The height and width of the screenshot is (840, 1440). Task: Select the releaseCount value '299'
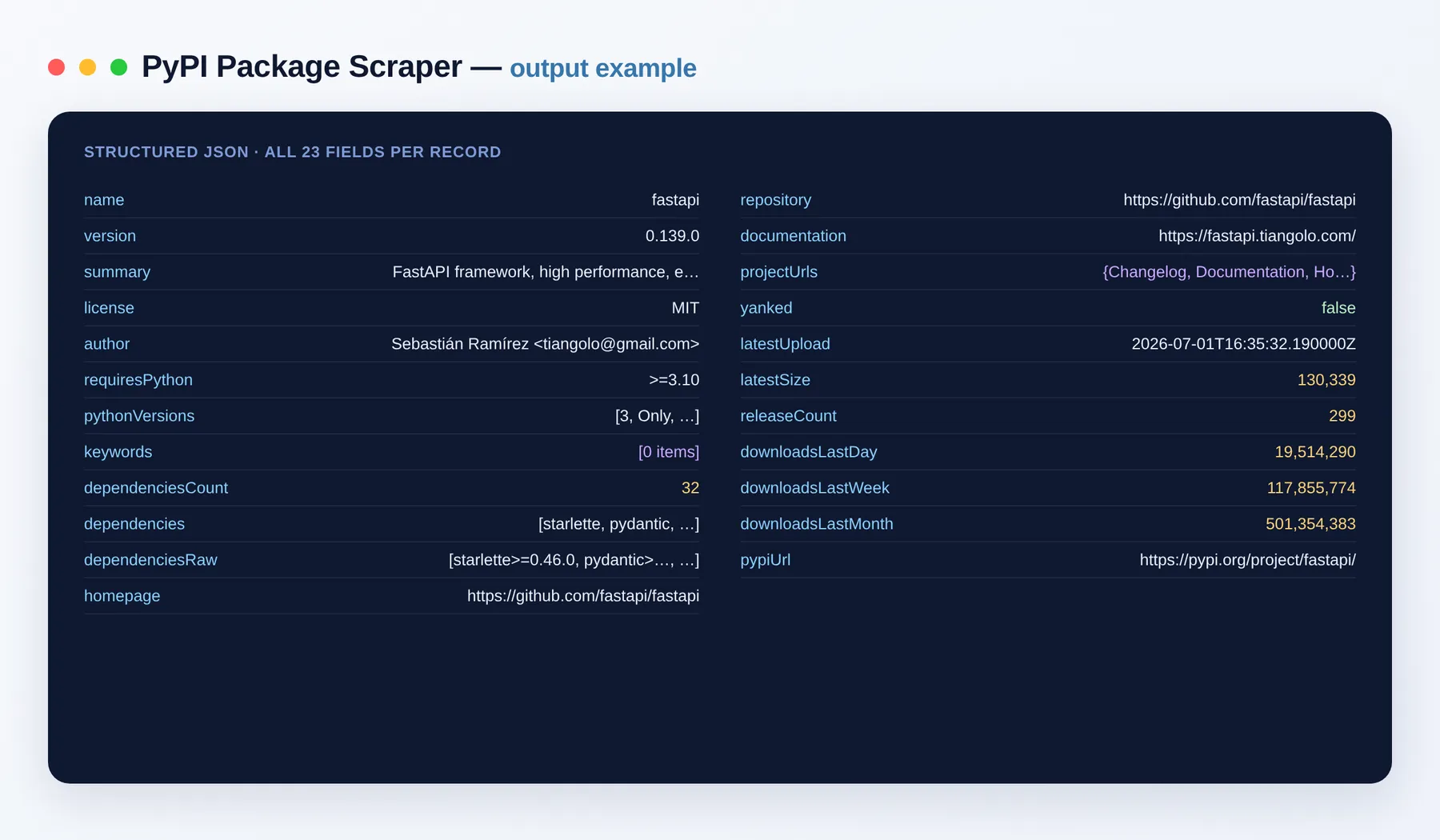pos(1342,416)
